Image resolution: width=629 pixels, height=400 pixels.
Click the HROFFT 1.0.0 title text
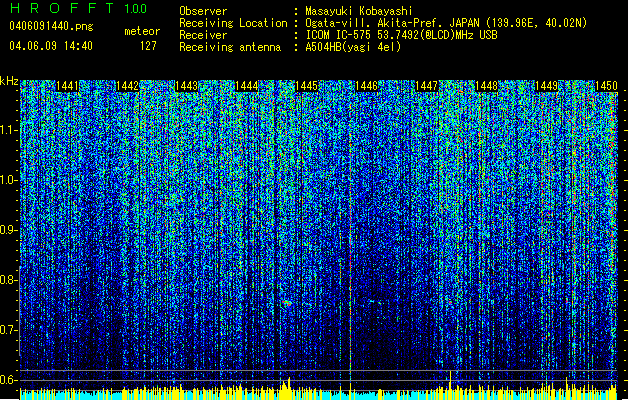coord(79,8)
